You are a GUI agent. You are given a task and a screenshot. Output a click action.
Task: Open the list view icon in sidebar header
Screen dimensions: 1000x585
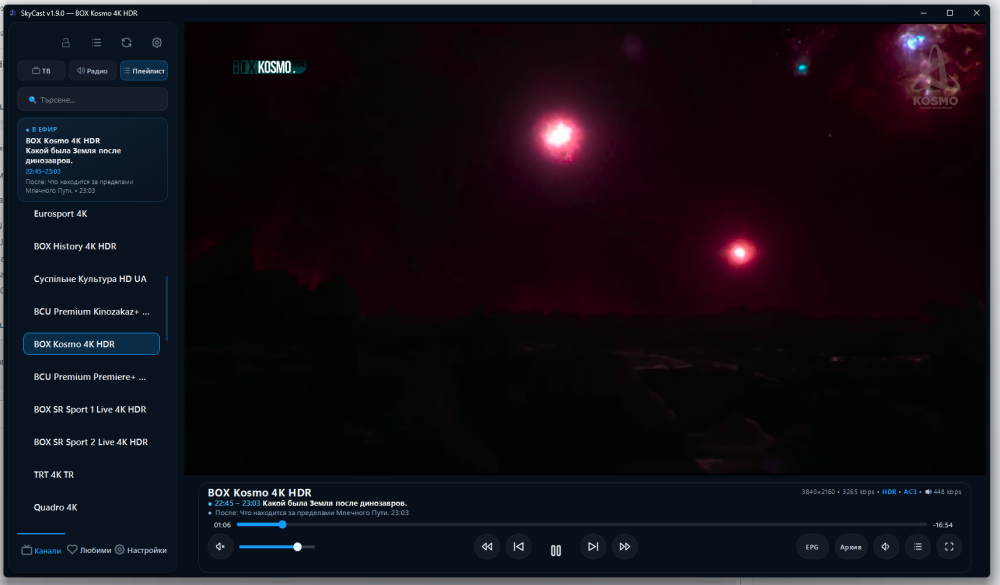(x=96, y=43)
